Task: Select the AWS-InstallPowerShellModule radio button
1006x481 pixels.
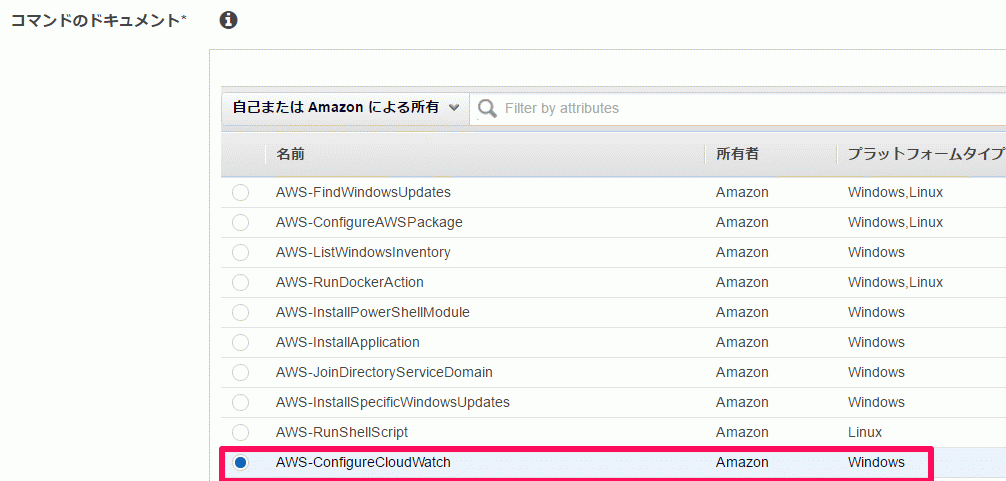Action: pyautogui.click(x=240, y=312)
